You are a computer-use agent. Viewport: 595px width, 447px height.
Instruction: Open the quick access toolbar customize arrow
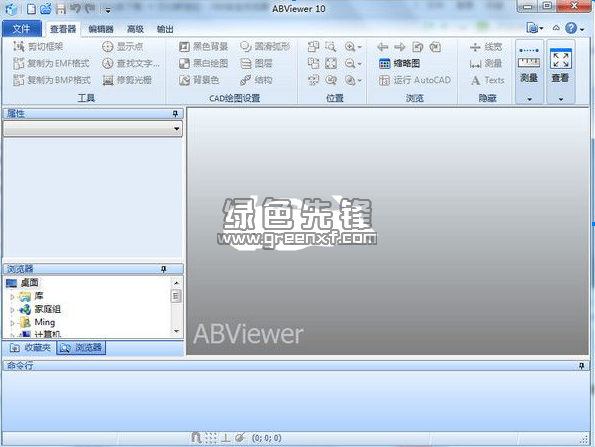(x=108, y=11)
